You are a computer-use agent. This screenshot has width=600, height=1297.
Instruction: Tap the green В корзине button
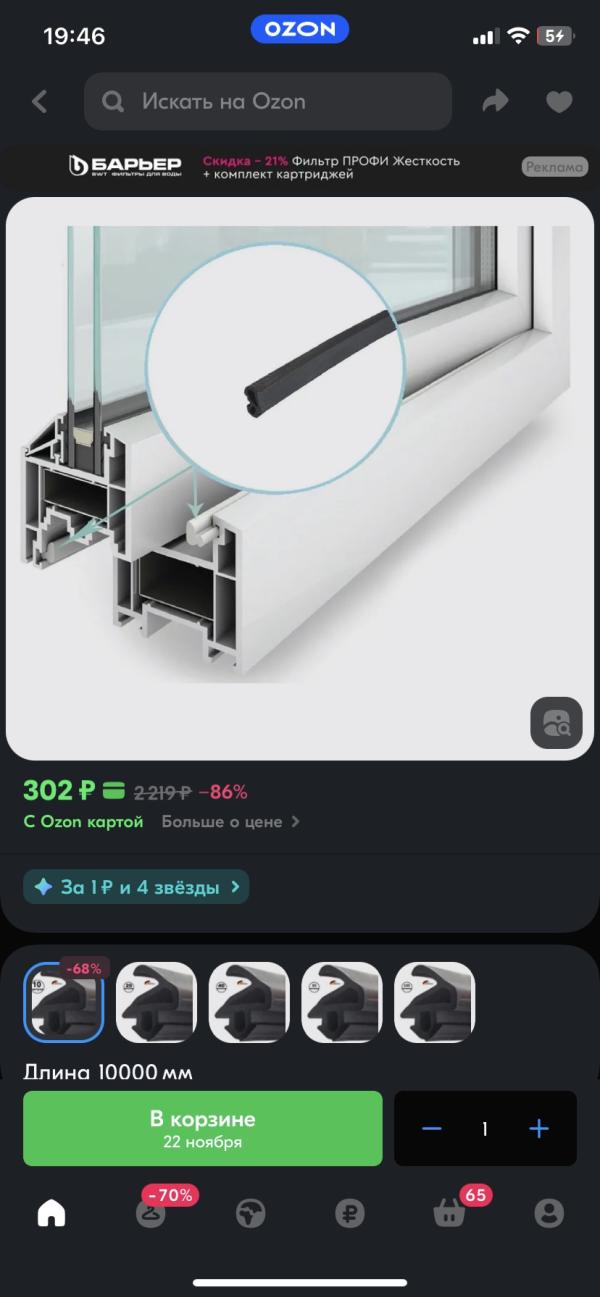[203, 1129]
